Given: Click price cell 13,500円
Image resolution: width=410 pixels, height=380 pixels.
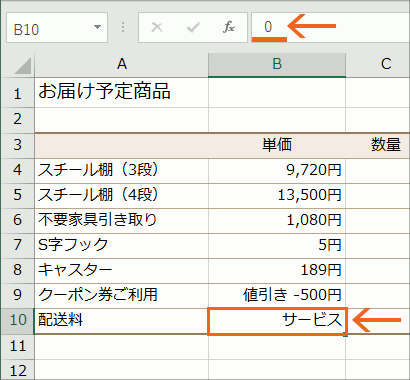Looking at the screenshot, I should 277,195.
